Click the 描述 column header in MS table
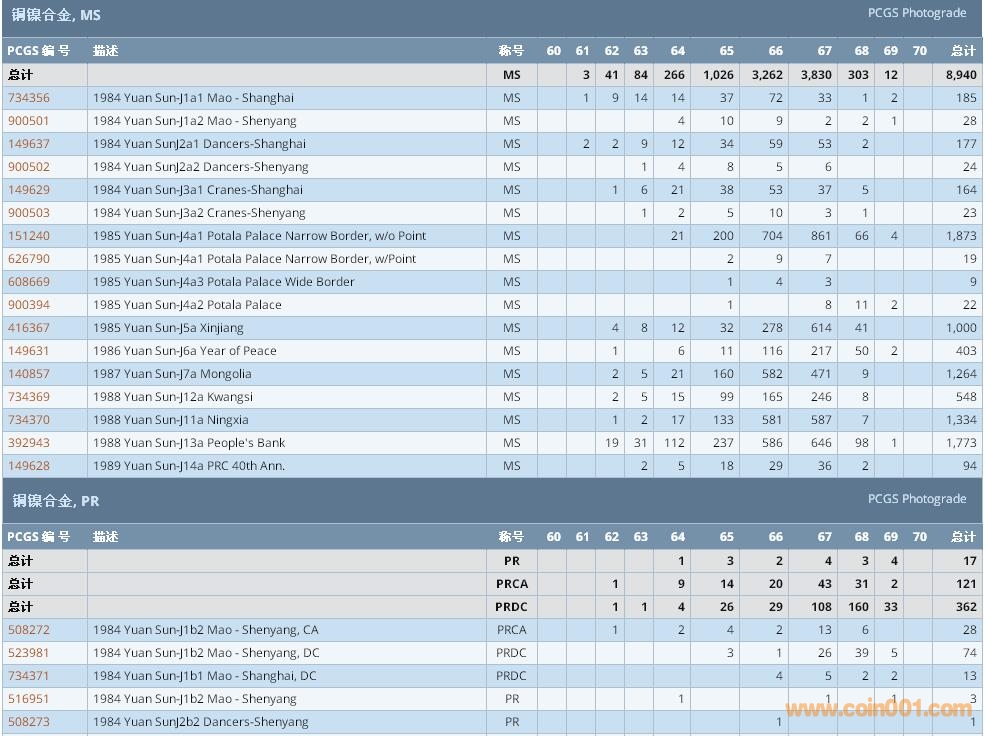The image size is (985, 736). tap(106, 51)
